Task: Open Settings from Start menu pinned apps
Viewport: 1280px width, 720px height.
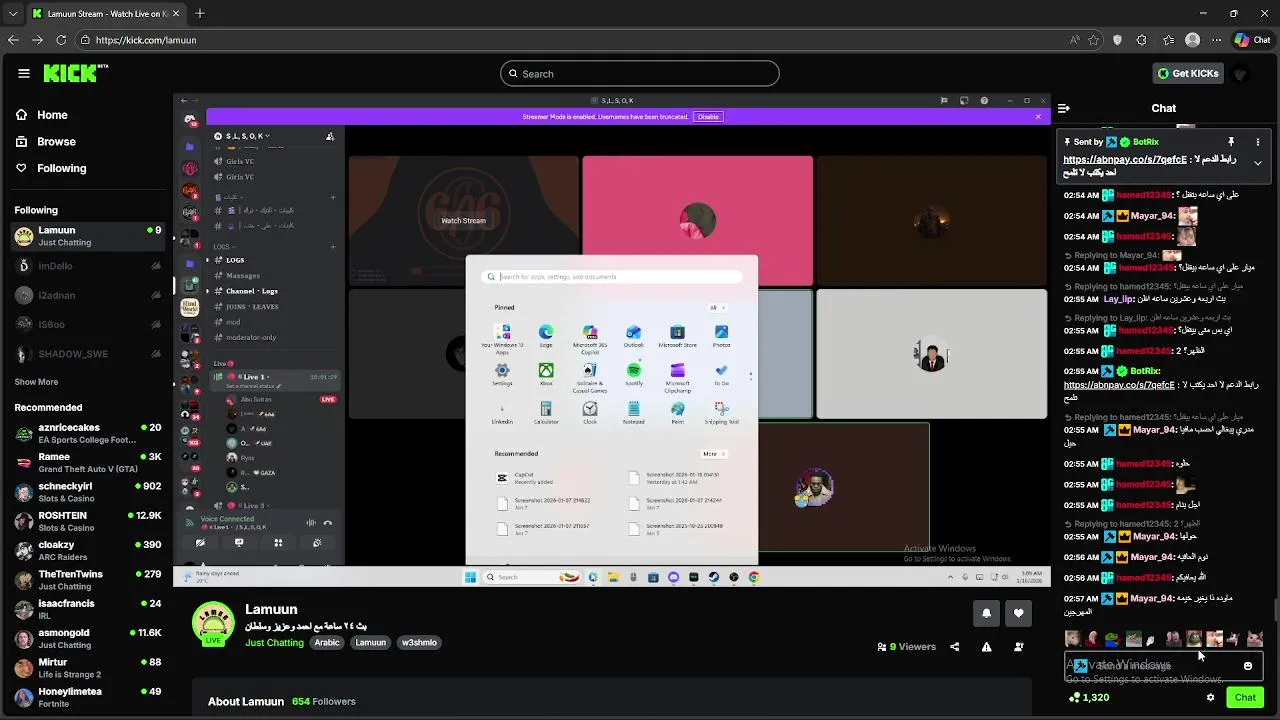Action: click(x=502, y=375)
